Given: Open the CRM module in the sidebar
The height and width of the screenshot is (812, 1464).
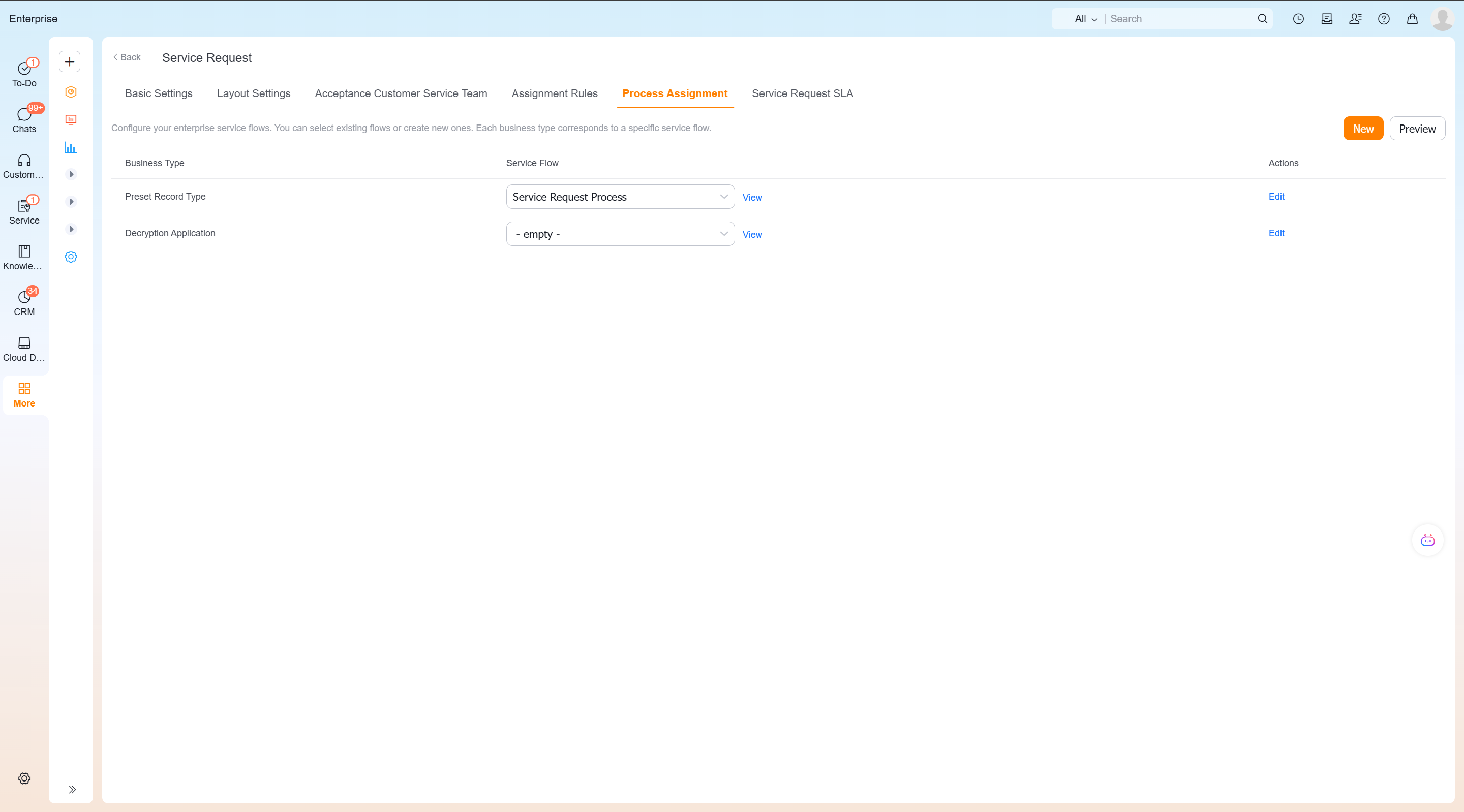Looking at the screenshot, I should tap(24, 303).
